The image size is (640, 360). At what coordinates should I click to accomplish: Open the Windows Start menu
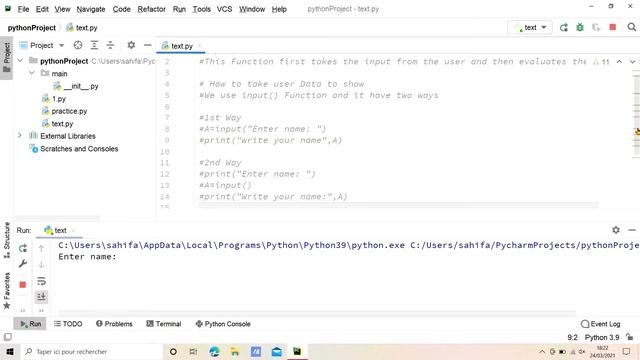point(10,351)
